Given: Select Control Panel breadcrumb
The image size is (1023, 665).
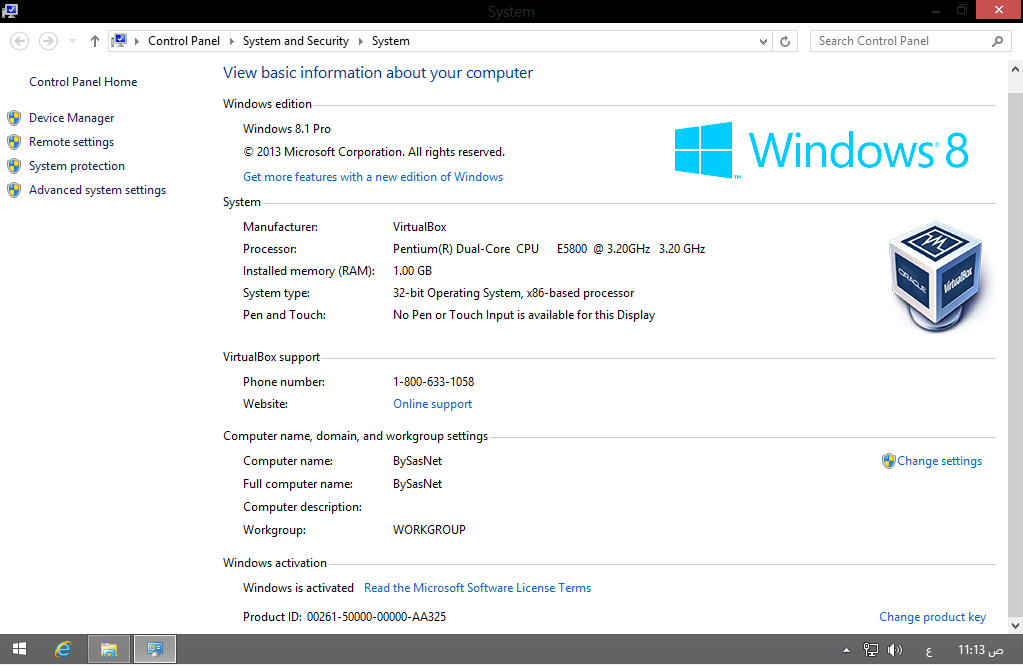Looking at the screenshot, I should [184, 41].
